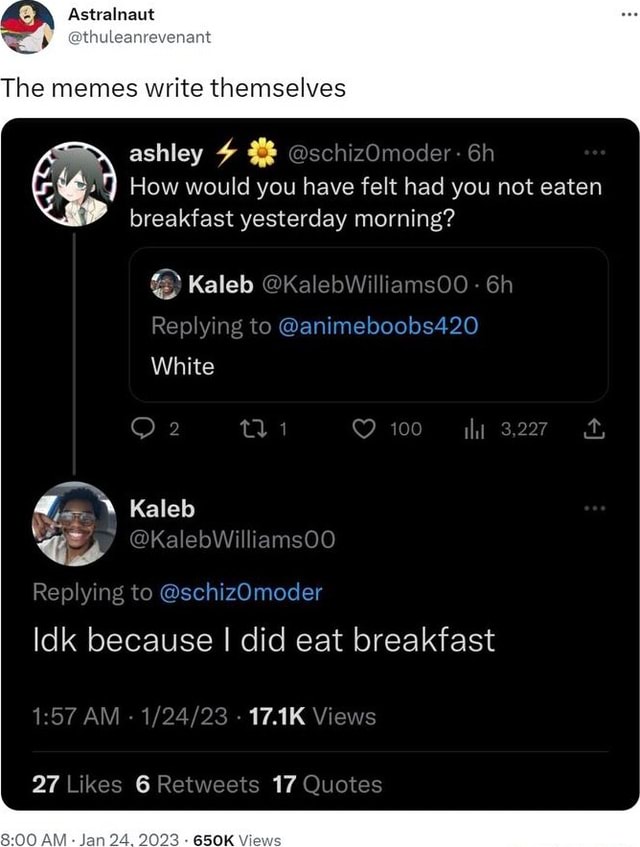Click the reply speech bubble icon
Image resolution: width=640 pixels, height=847 pixels.
[143, 430]
